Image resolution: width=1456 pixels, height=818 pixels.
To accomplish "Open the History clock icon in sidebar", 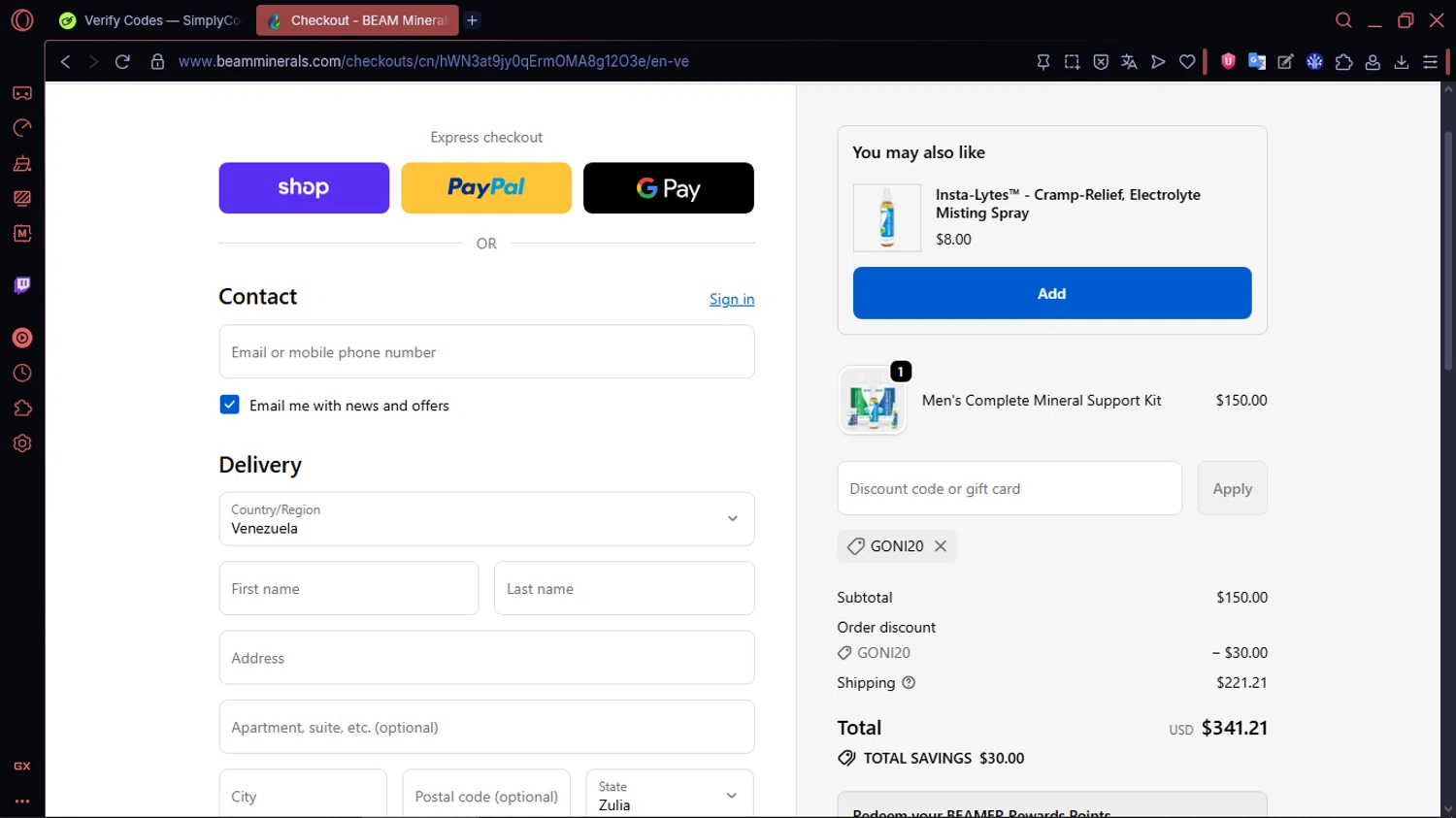I will coord(22,374).
